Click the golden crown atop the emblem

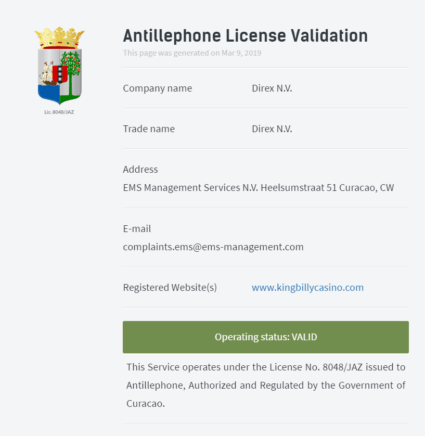[x=59, y=38]
